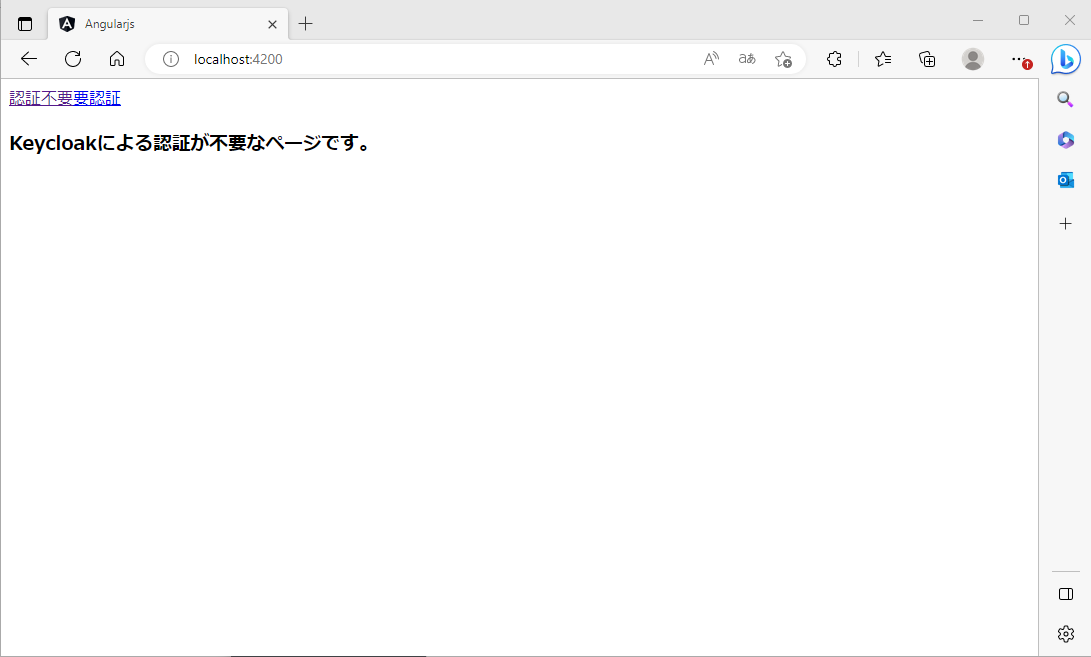The width and height of the screenshot is (1091, 657).
Task: Toggle the side panel open
Action: tap(1064, 593)
